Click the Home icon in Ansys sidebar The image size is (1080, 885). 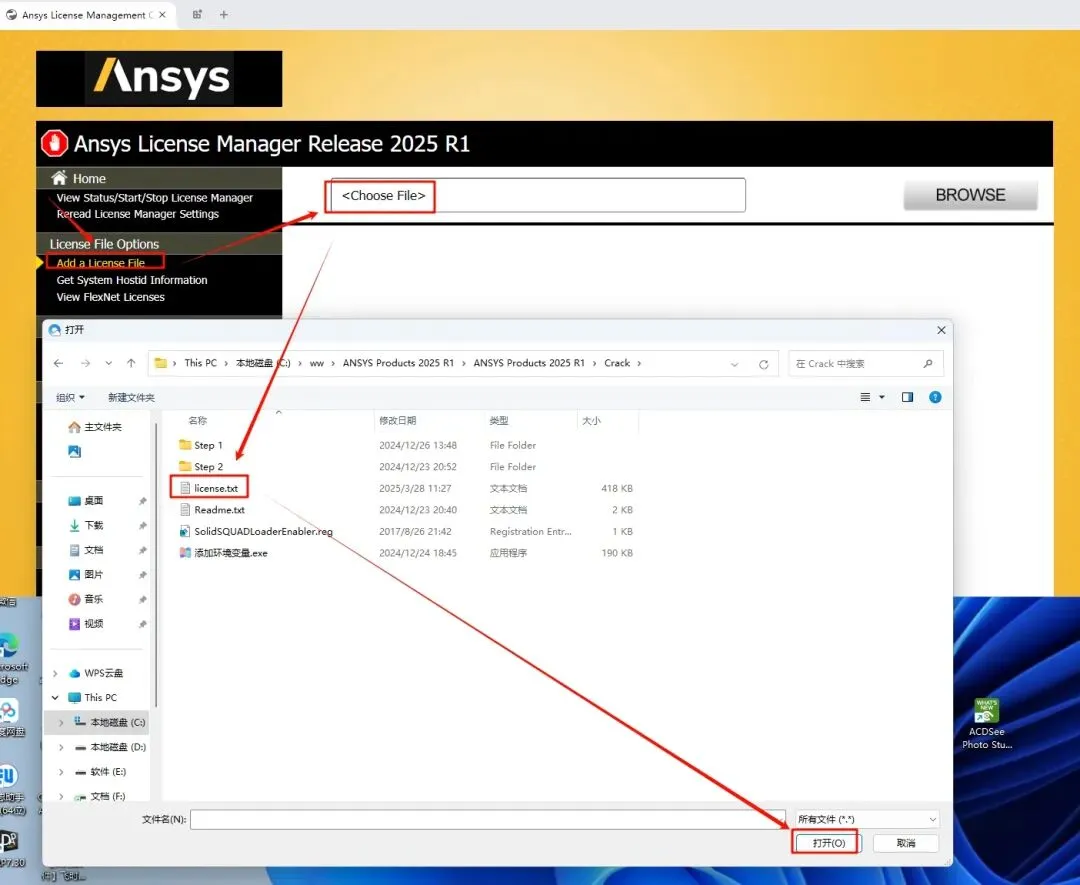coord(59,178)
